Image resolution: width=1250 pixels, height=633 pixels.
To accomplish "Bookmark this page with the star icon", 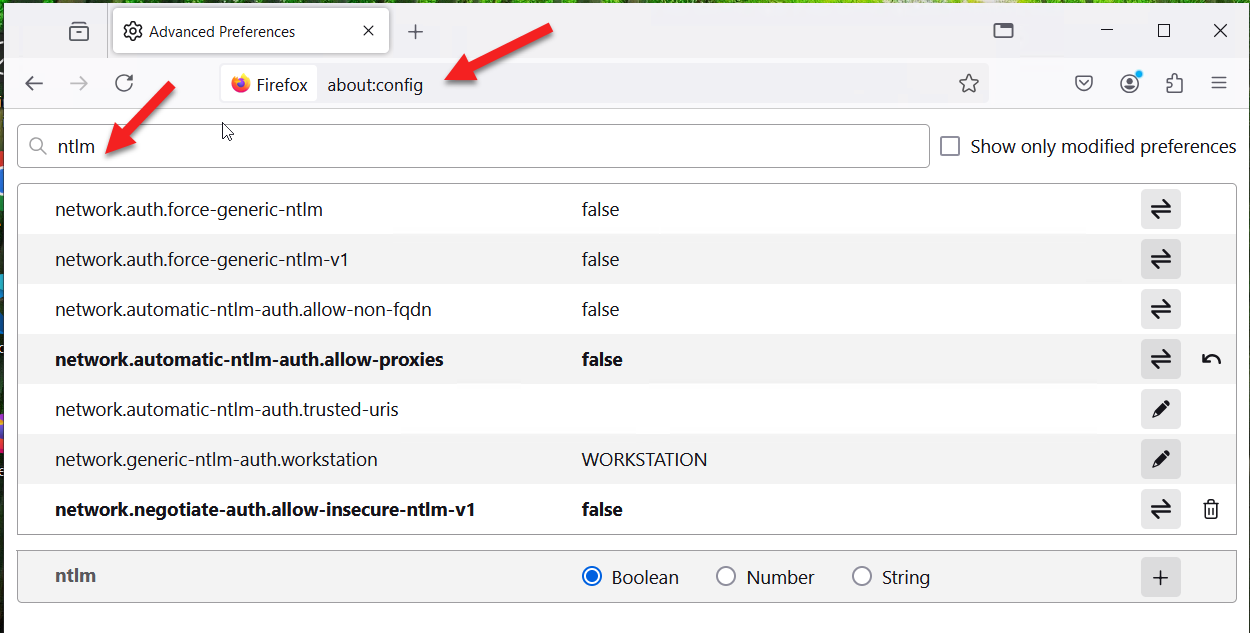I will [x=968, y=84].
